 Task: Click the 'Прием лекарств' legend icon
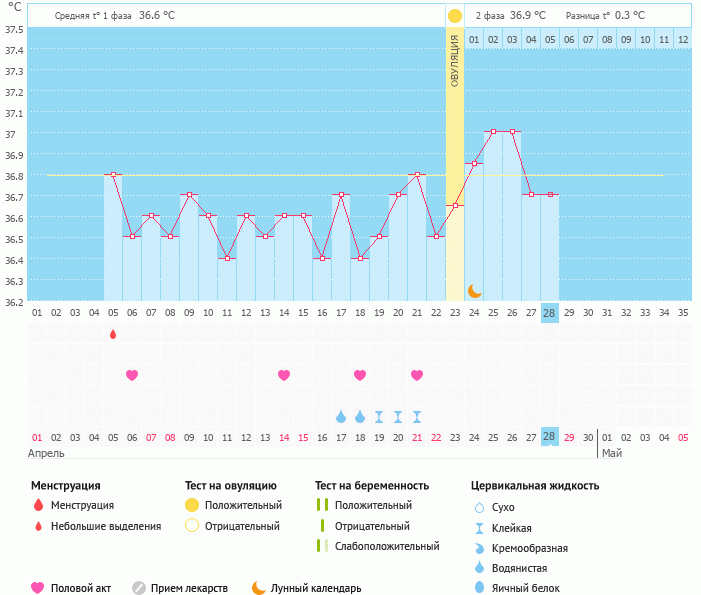pyautogui.click(x=139, y=588)
